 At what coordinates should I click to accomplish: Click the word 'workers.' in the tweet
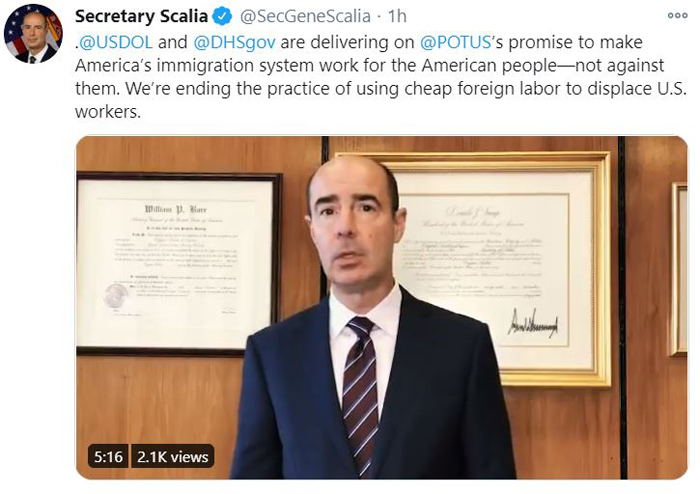(x=108, y=112)
